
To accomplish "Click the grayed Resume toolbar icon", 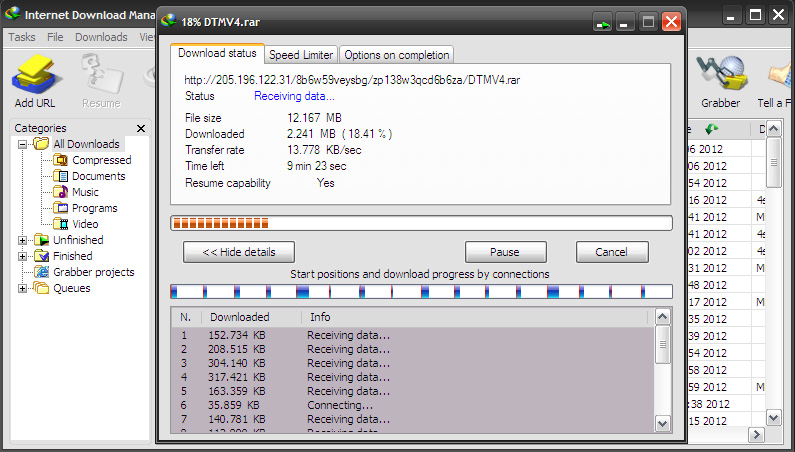I will 102,75.
